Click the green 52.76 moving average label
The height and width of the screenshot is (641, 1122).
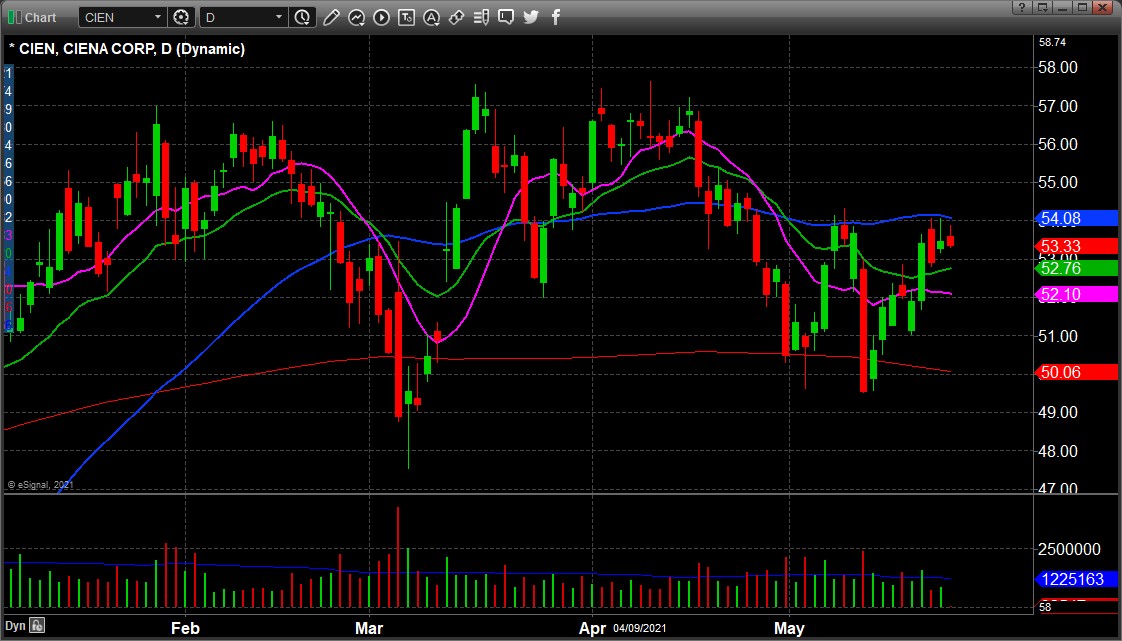[1075, 268]
